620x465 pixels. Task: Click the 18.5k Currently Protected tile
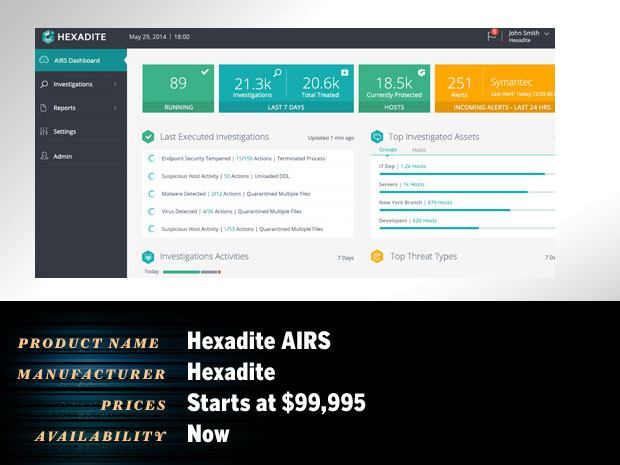(x=394, y=89)
